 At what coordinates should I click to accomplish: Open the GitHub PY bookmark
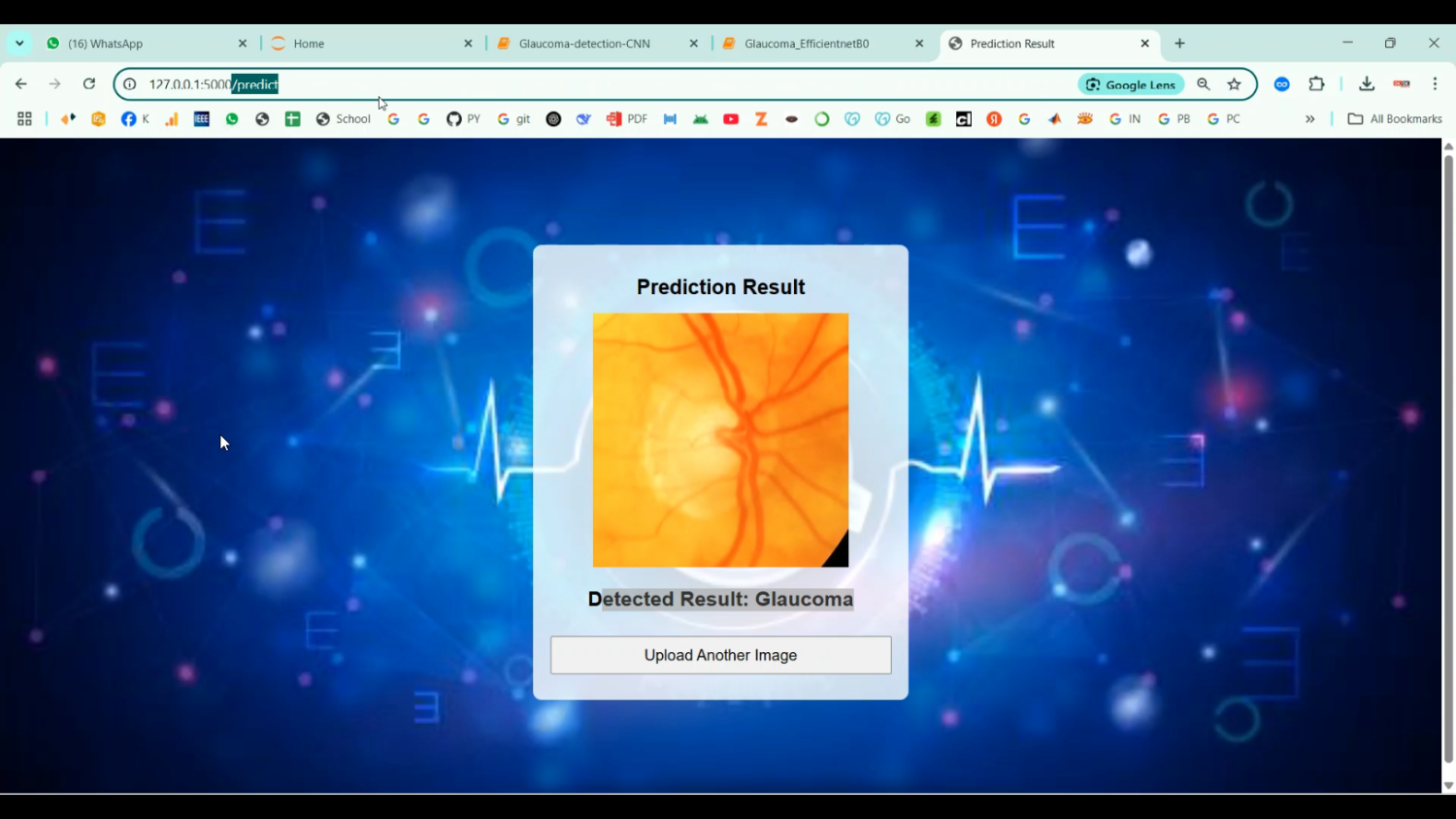click(463, 118)
